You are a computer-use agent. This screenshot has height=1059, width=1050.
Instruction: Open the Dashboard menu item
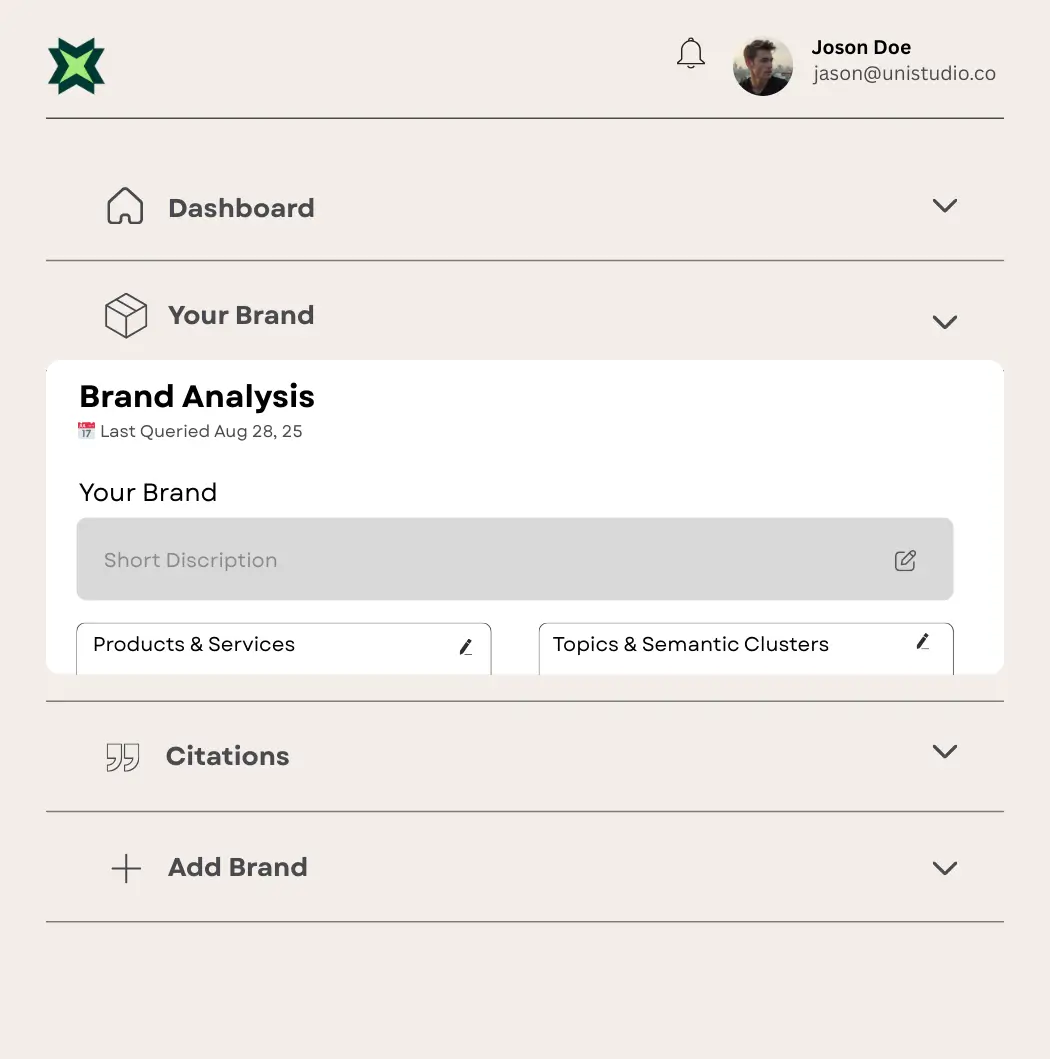pos(241,208)
